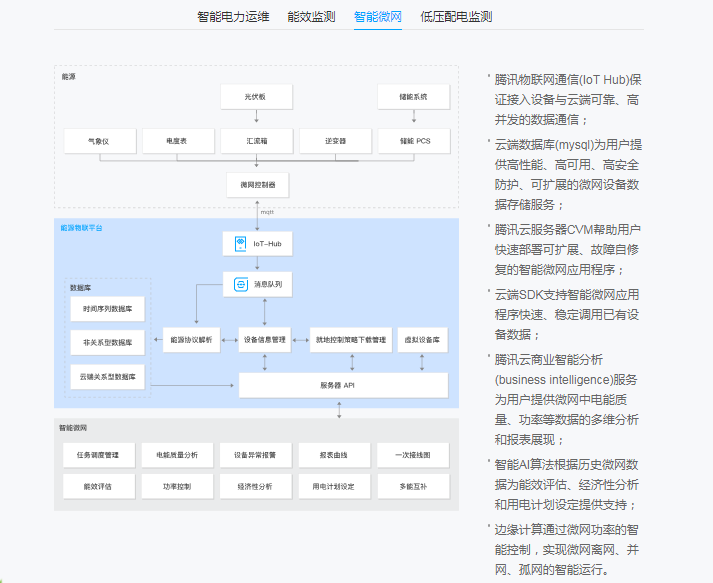This screenshot has height=583, width=713.
Task: Click the 虚拟设备库 box
Action: 422,340
